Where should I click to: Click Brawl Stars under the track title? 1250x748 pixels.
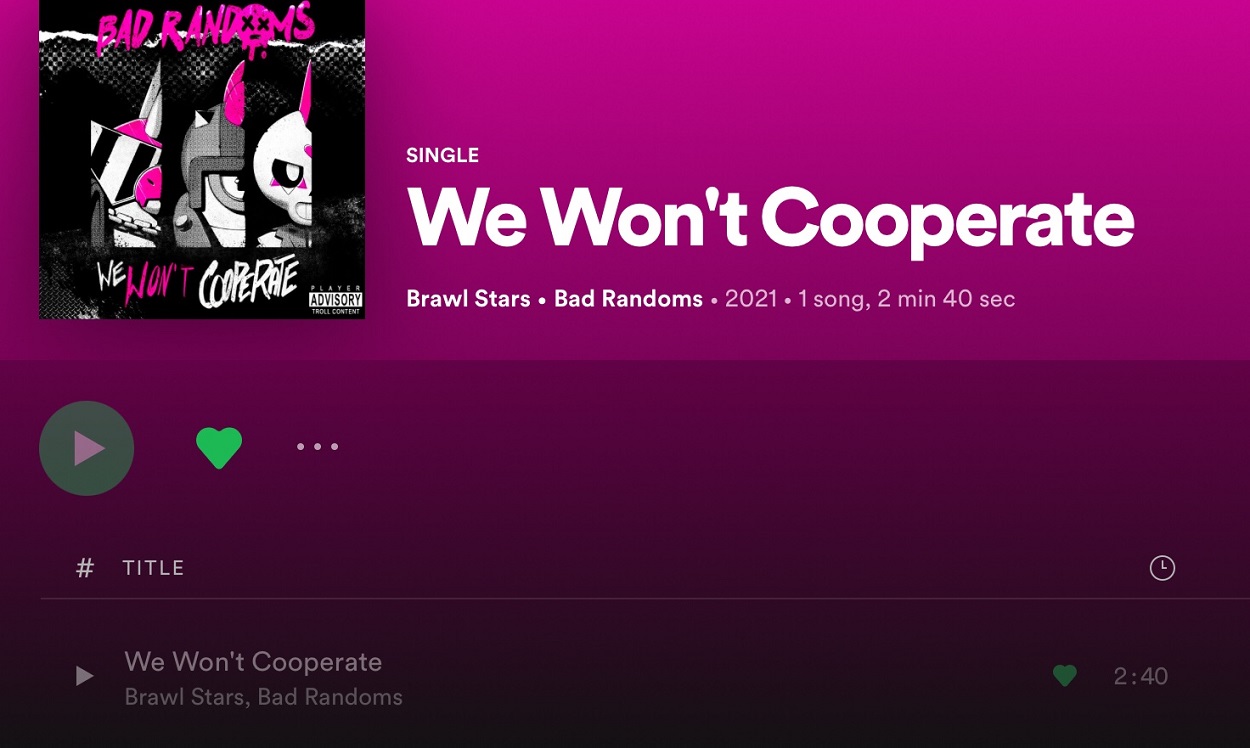(x=184, y=697)
